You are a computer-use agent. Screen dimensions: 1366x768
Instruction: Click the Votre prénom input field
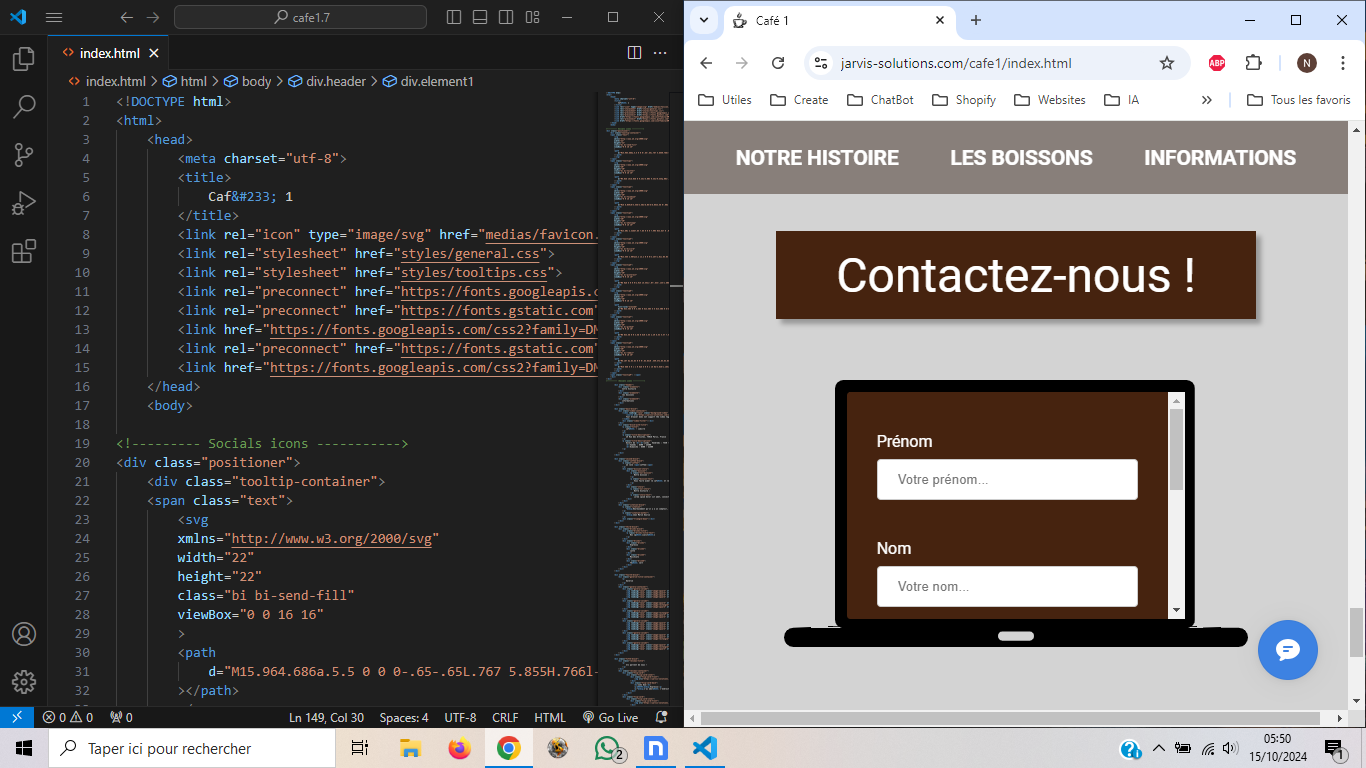(1007, 480)
